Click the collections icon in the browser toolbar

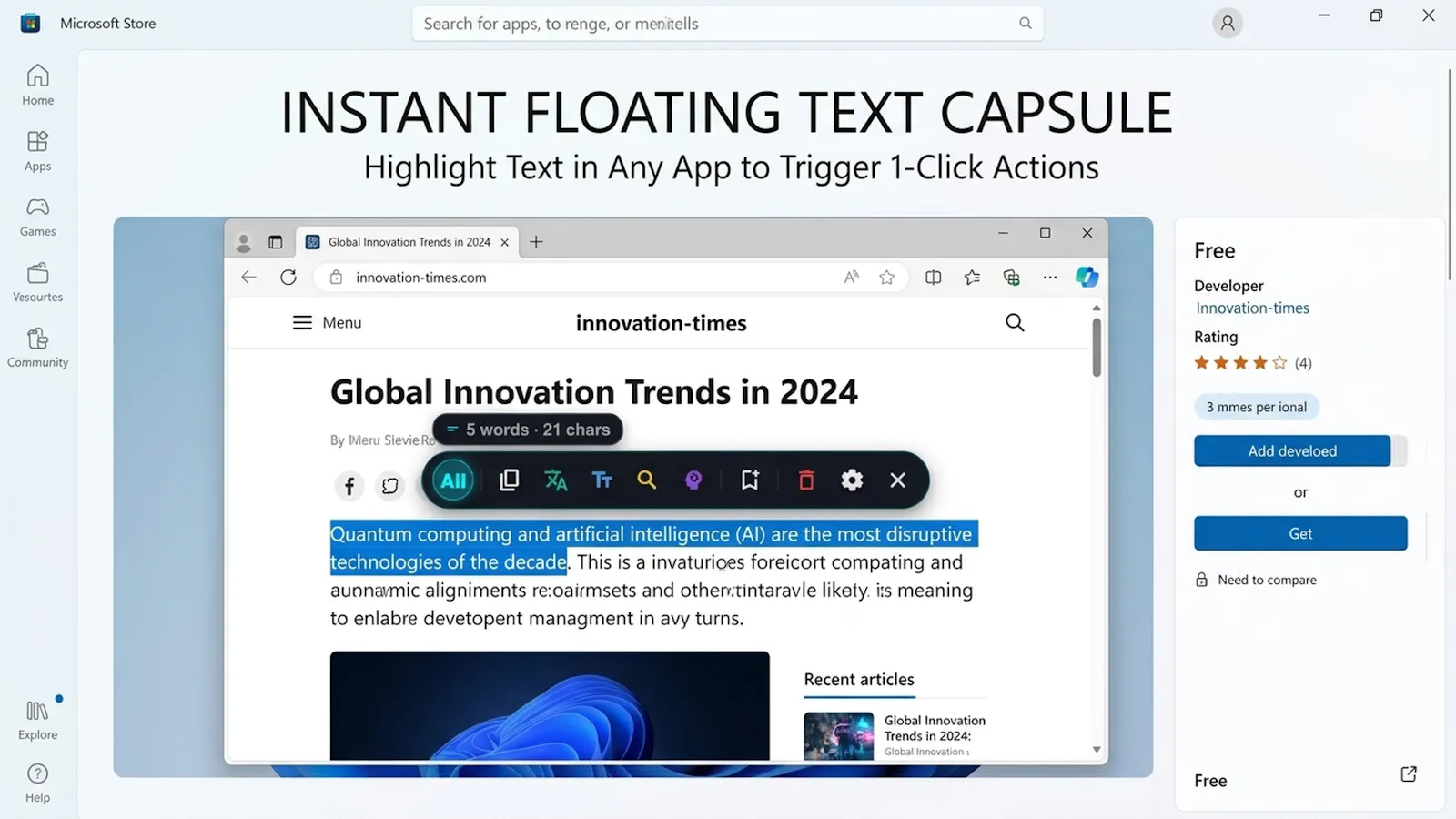1011,278
